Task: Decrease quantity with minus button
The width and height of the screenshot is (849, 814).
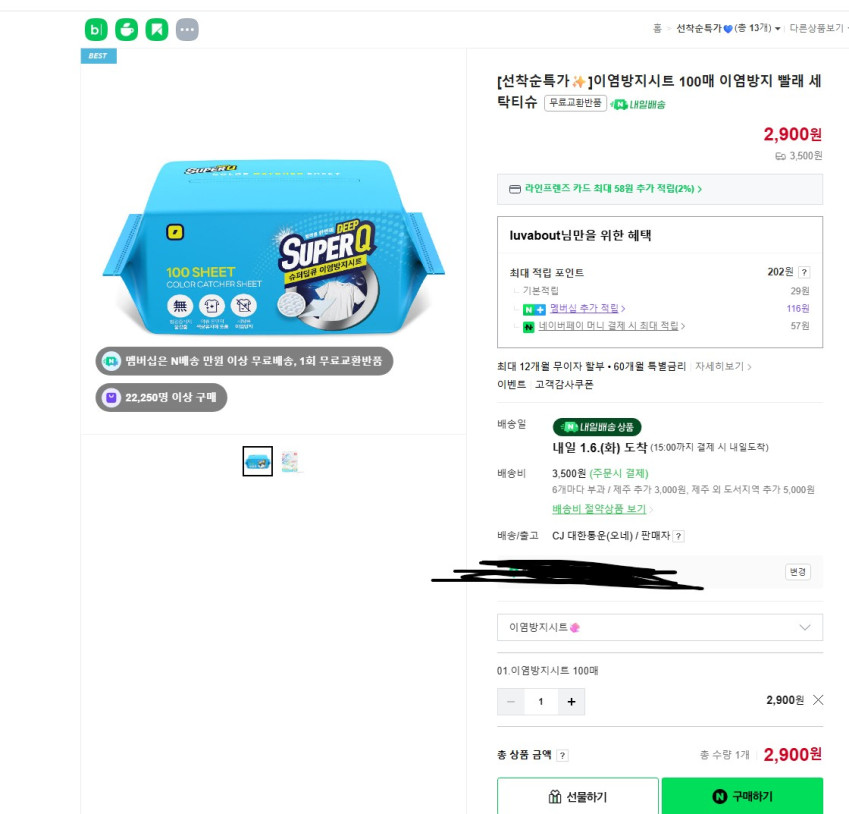Action: click(511, 702)
